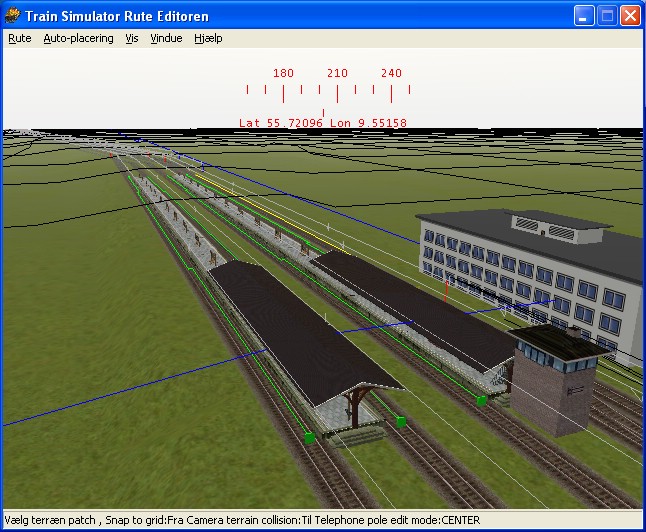Click the green marker at right platform end
The width and height of the screenshot is (646, 532).
[x=481, y=400]
